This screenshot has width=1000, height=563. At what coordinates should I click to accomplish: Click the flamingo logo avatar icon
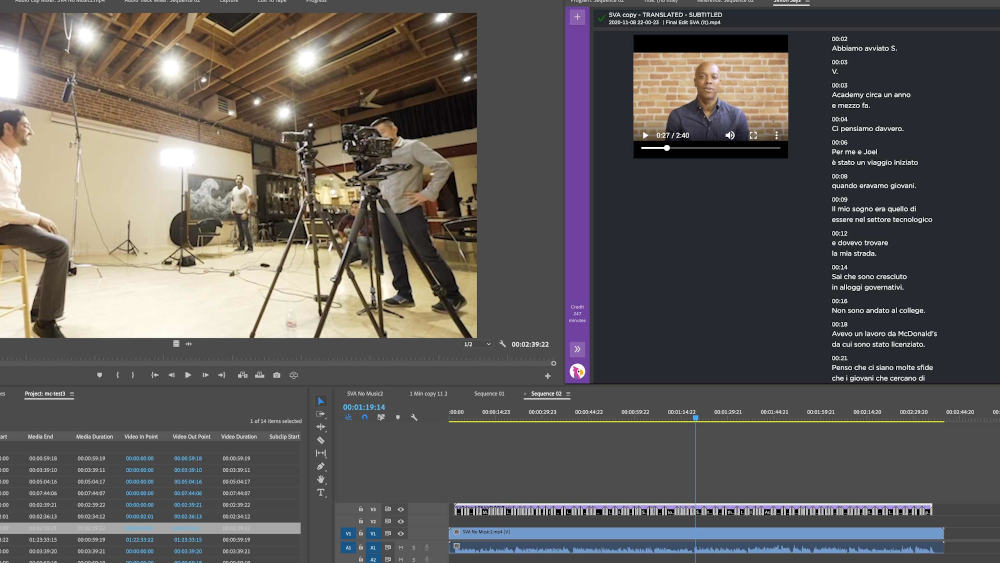[577, 371]
